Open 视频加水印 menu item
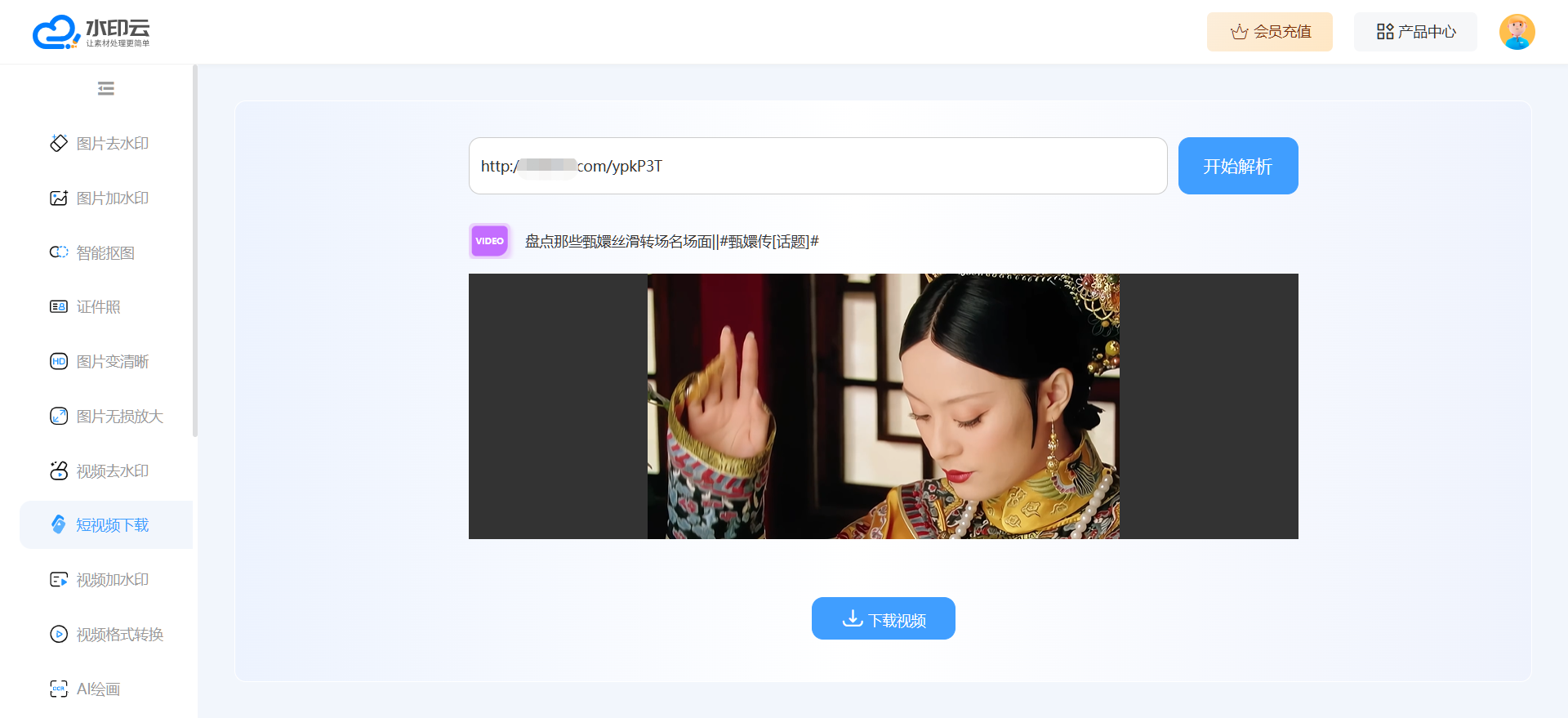Screen dimensions: 1568x718 pyautogui.click(x=106, y=579)
